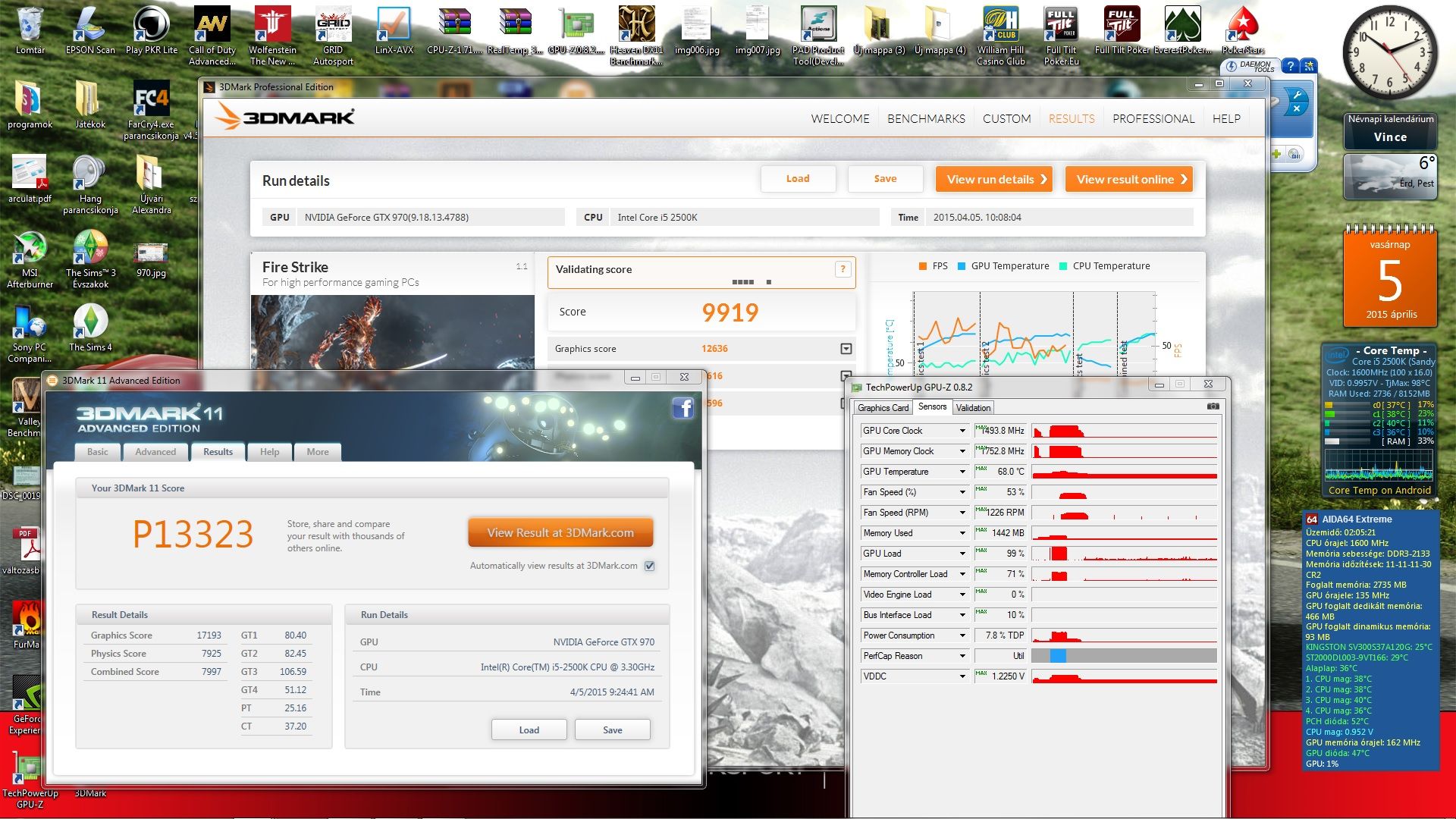Launch Call of Duty Advanced Warfare shortcut
This screenshot has width=1456, height=819.
click(212, 36)
